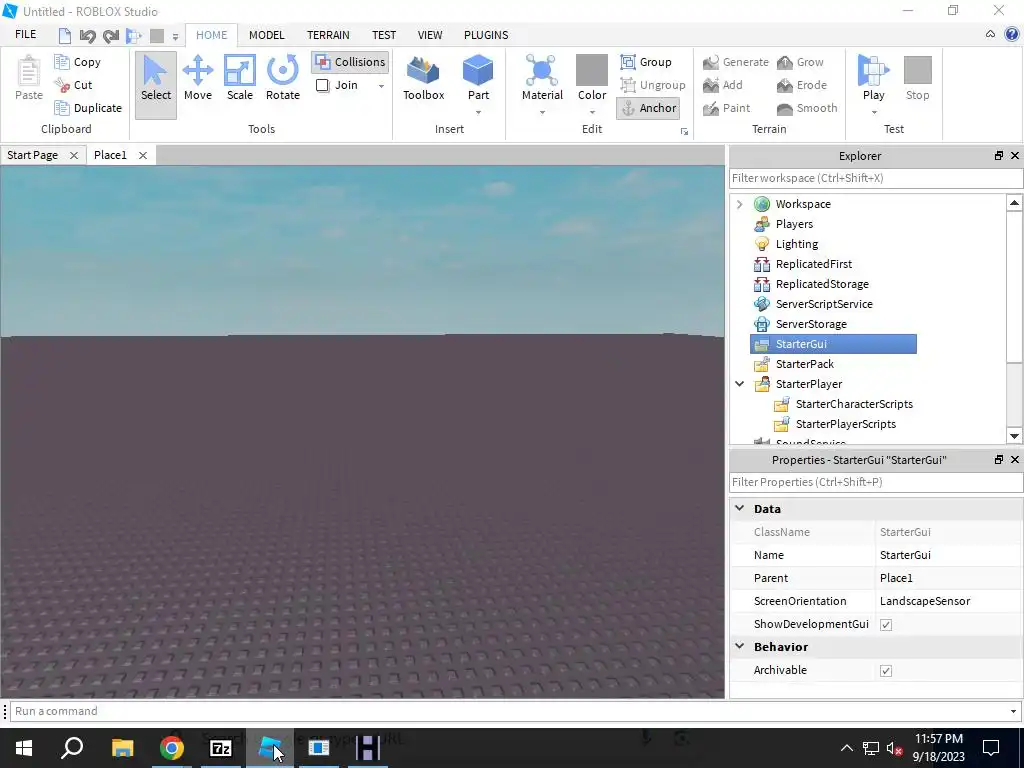
Task: Pick the Rotate tool
Action: [283, 78]
